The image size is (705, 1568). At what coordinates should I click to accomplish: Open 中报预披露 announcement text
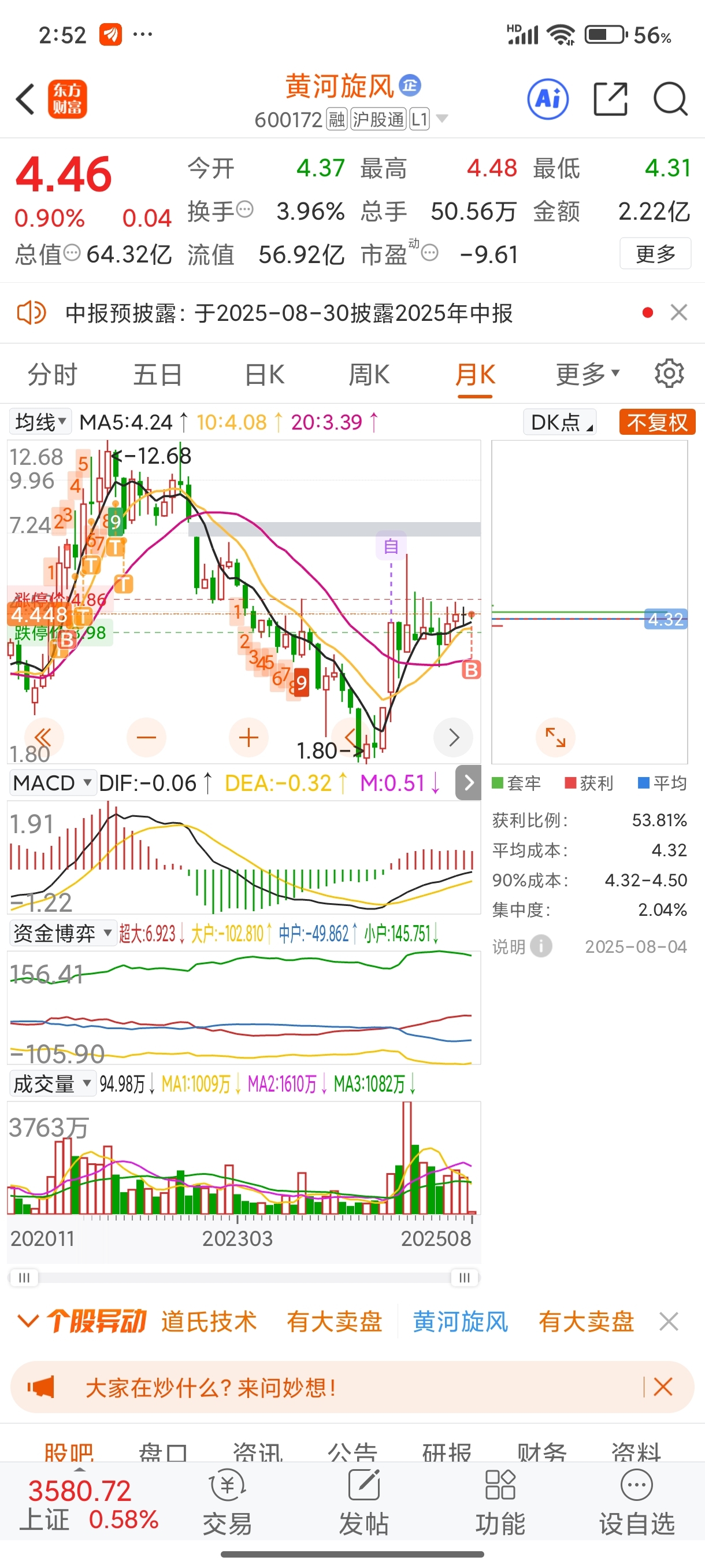pyautogui.click(x=289, y=313)
